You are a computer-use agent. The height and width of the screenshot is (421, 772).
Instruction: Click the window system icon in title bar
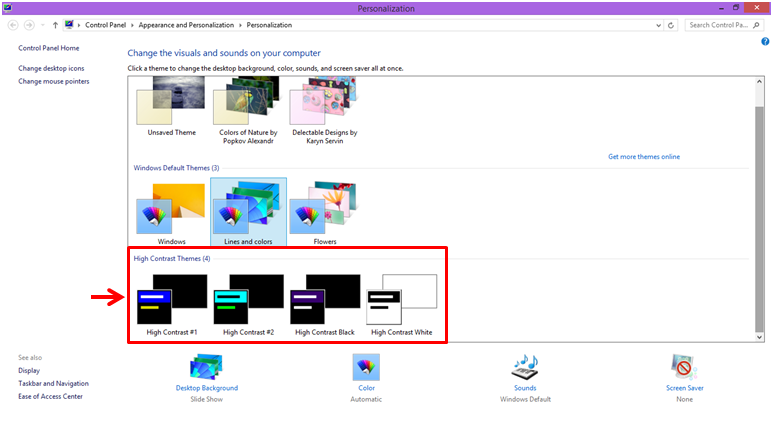7,7
